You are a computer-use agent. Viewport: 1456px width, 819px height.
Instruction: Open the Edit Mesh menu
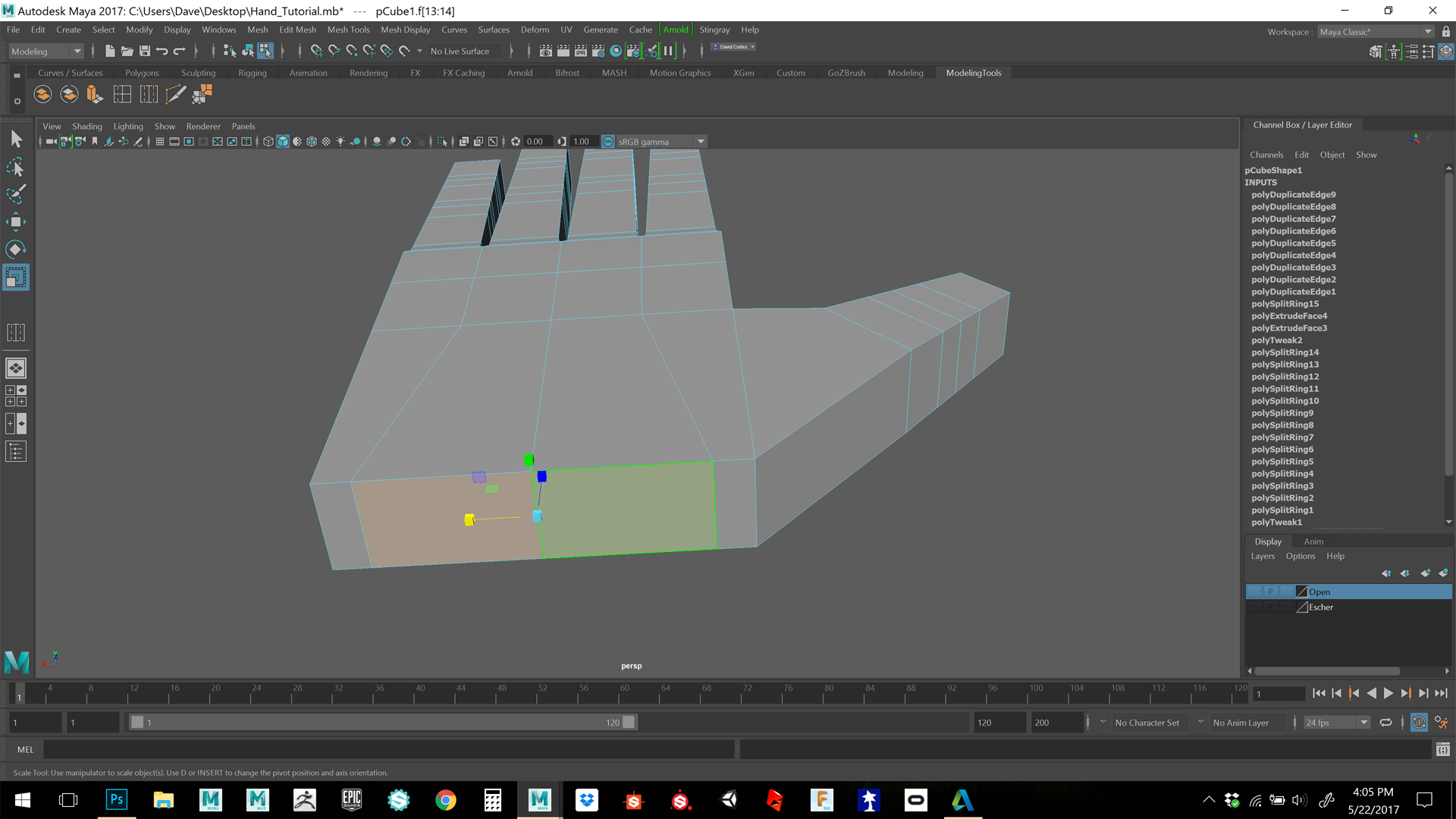point(297,30)
